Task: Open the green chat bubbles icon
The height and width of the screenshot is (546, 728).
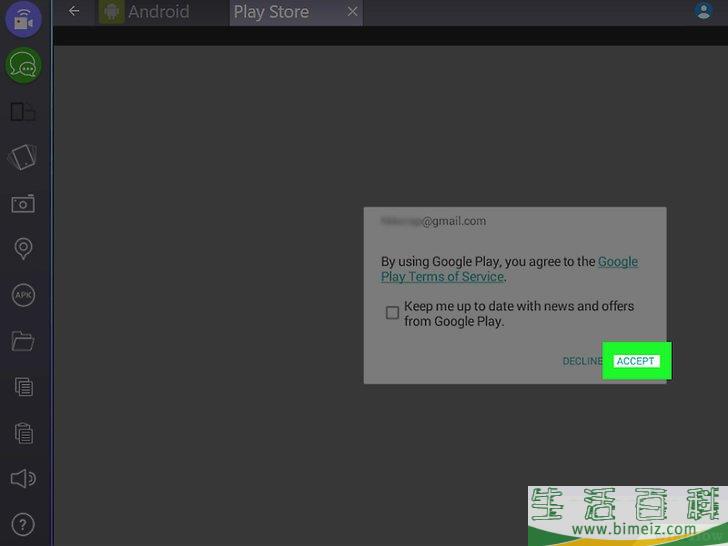Action: coord(23,65)
